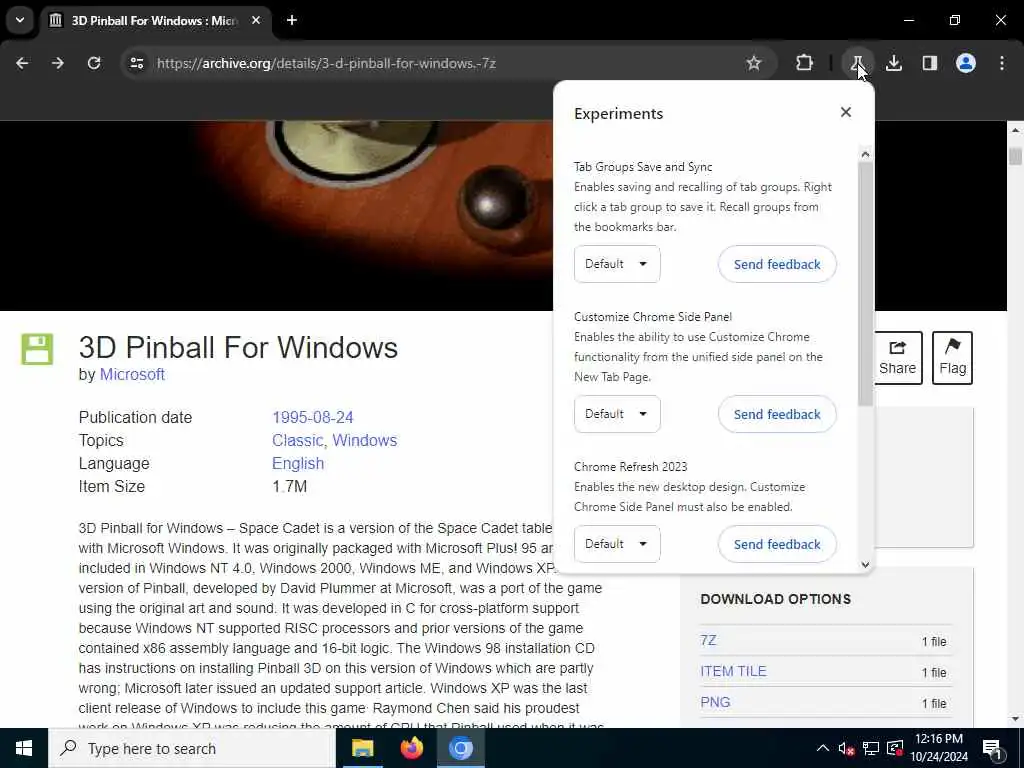Launch Firefox from the taskbar
The width and height of the screenshot is (1024, 768).
click(411, 748)
